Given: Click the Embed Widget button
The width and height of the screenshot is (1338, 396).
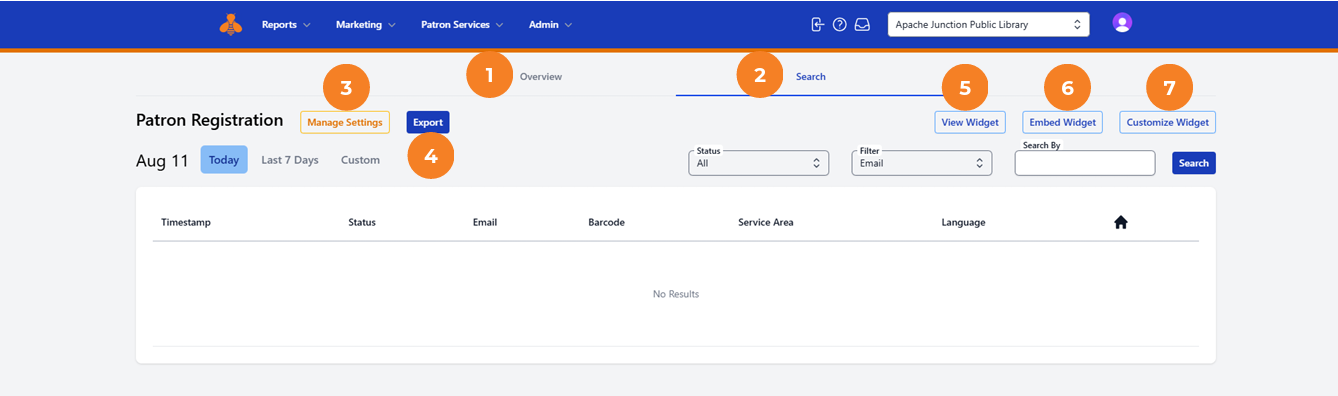Looking at the screenshot, I should 1063,122.
